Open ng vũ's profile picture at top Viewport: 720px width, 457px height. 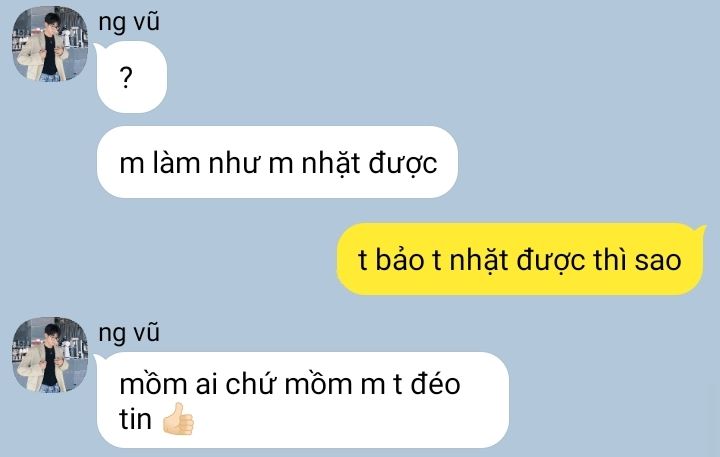tap(50, 44)
